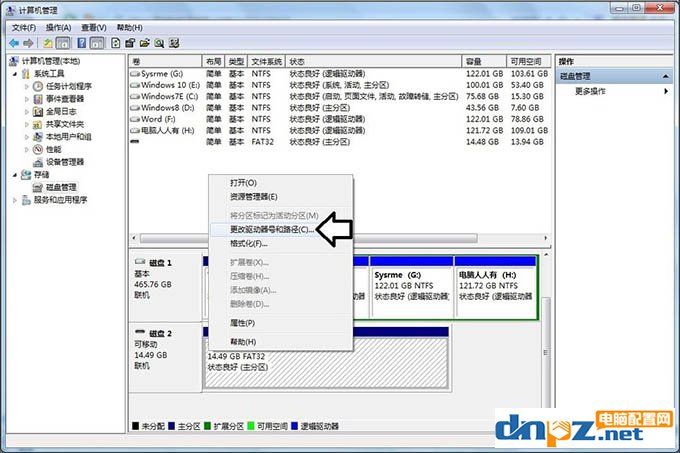This screenshot has height=453, width=680.
Task: Click the drive icon beside Windows8 (D:)
Action: point(135,108)
